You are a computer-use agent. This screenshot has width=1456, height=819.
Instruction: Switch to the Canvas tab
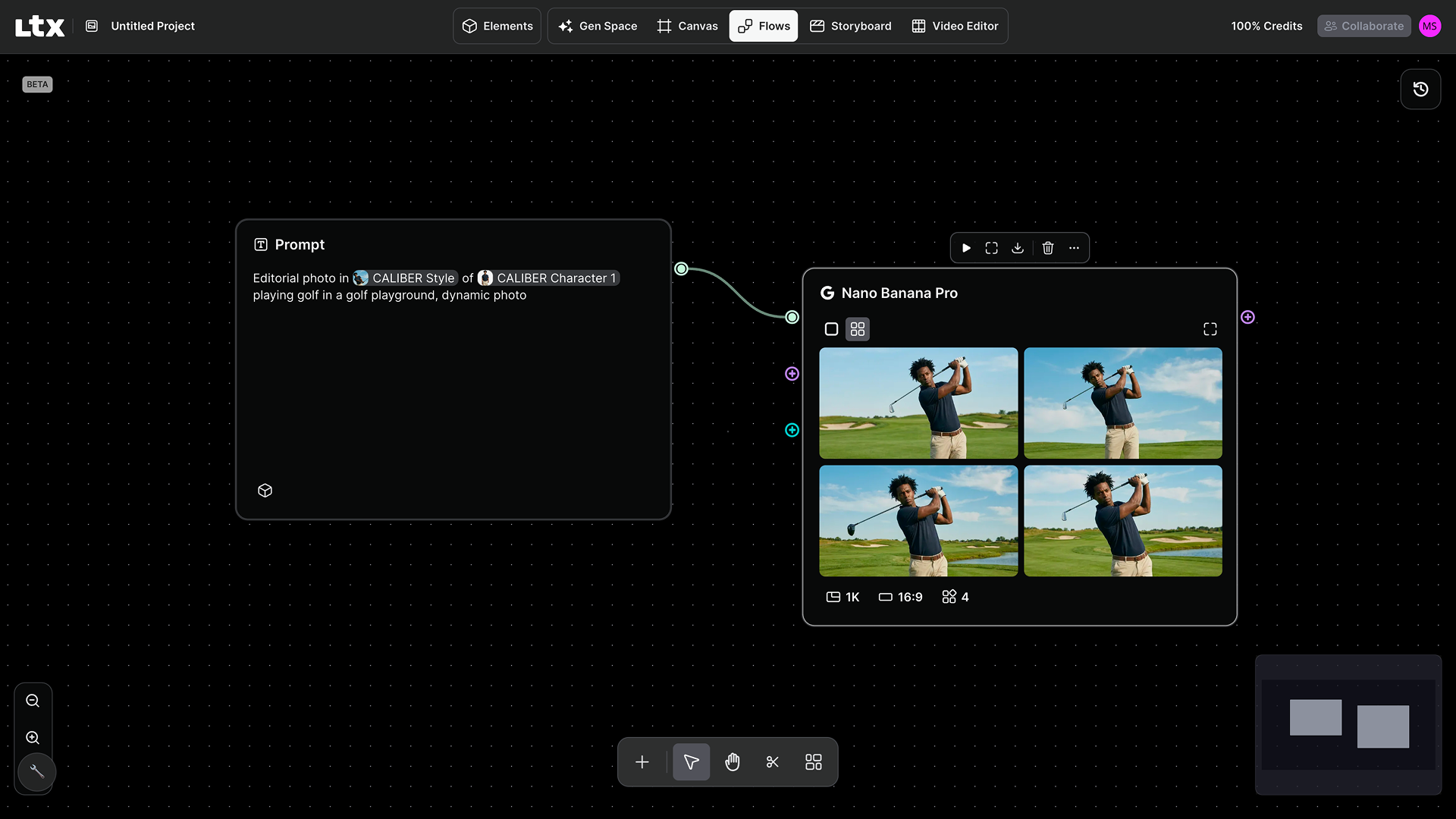pyautogui.click(x=687, y=26)
